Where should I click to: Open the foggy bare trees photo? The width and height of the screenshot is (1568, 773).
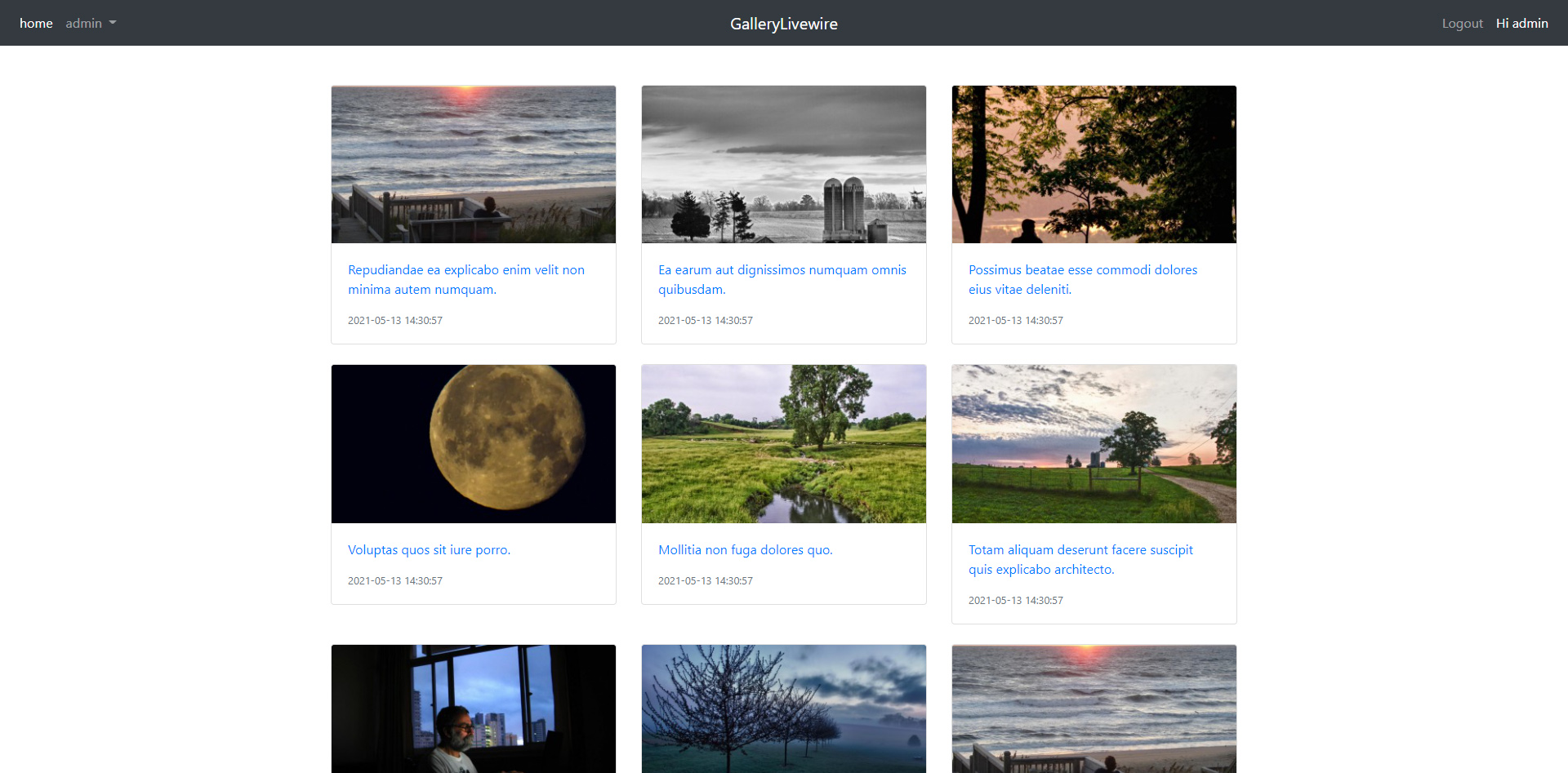coord(784,709)
